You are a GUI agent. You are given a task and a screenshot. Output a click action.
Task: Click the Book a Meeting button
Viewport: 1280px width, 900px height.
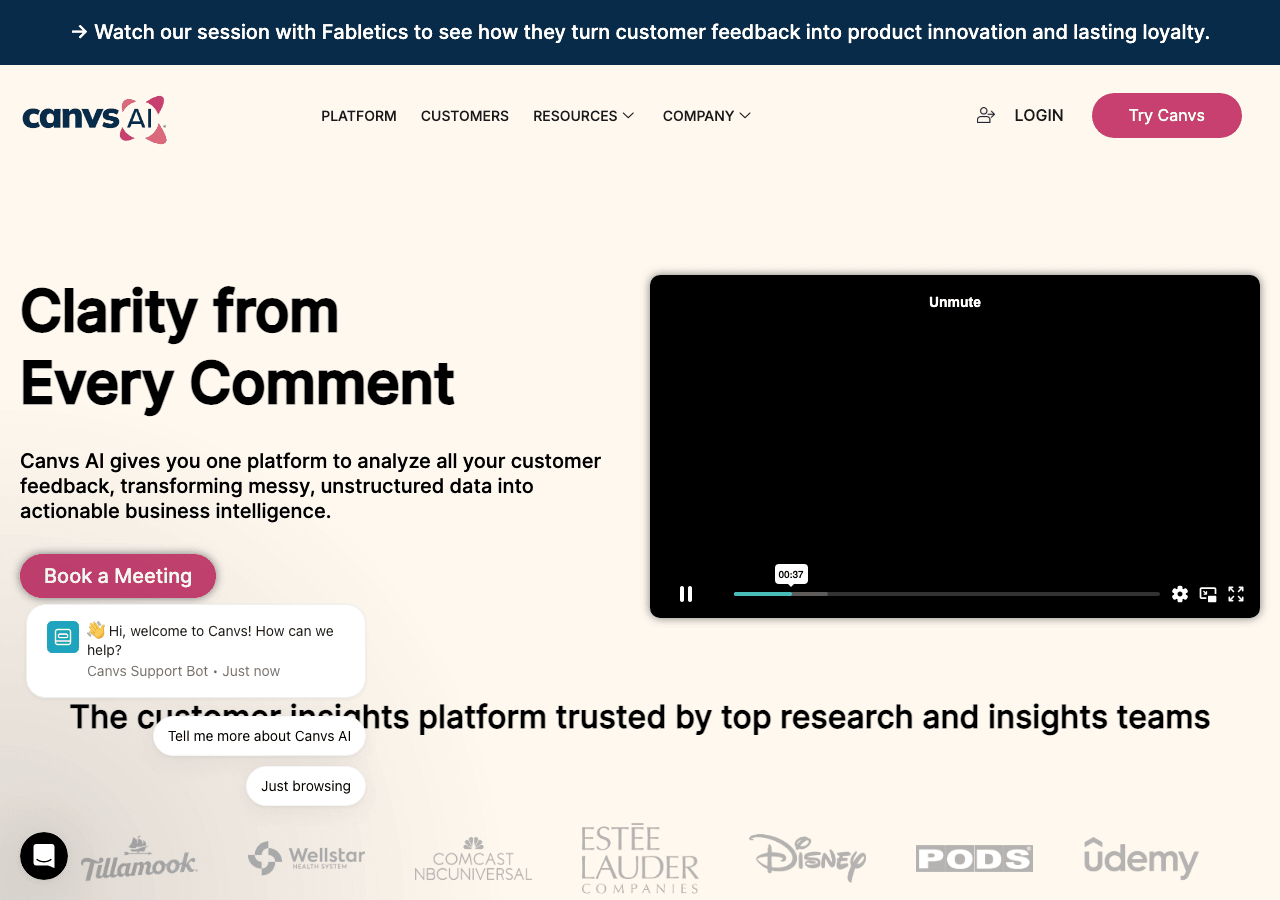pyautogui.click(x=118, y=576)
